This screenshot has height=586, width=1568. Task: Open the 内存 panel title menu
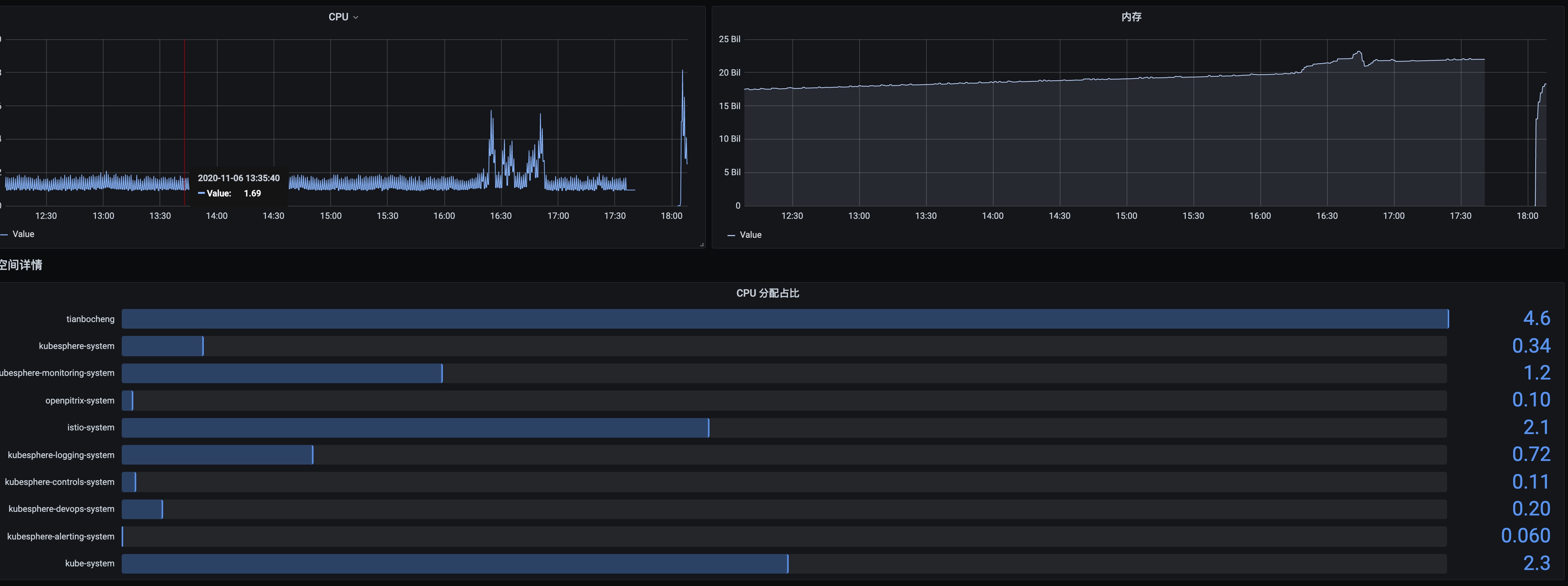click(x=1131, y=17)
